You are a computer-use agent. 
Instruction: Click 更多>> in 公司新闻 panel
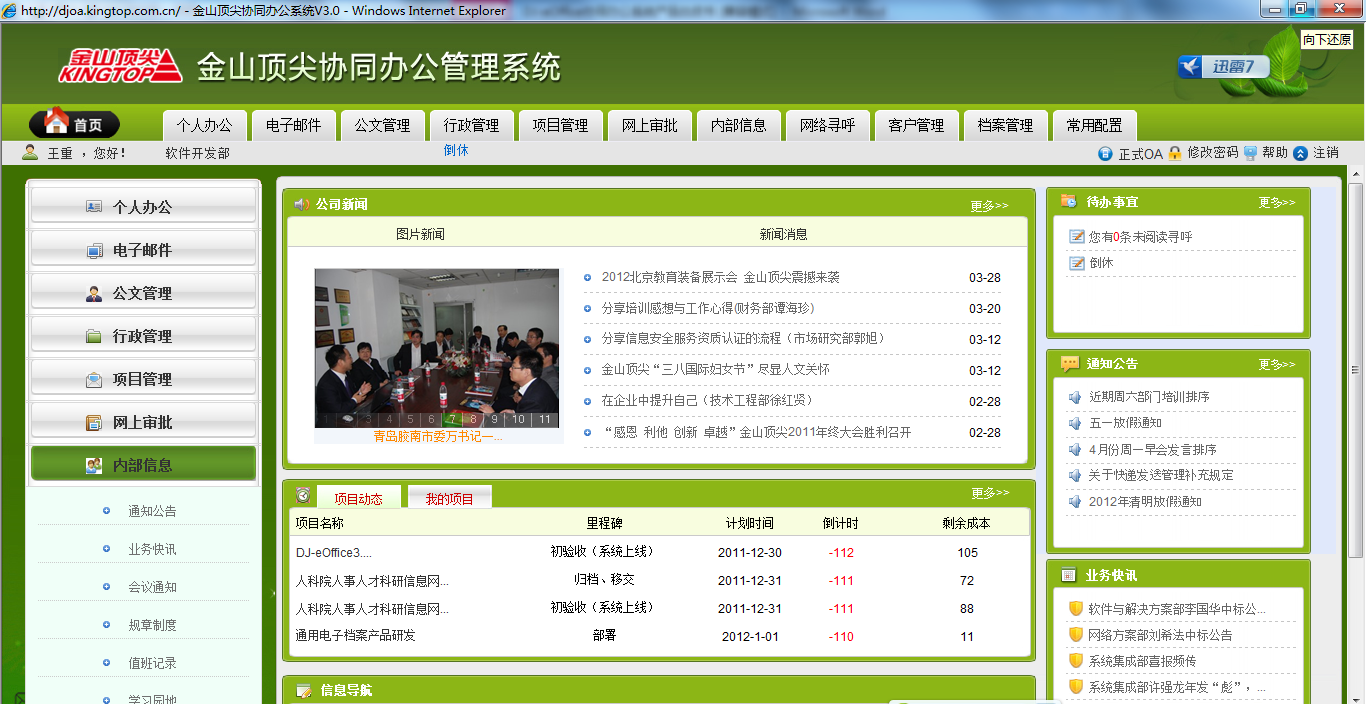[x=989, y=206]
